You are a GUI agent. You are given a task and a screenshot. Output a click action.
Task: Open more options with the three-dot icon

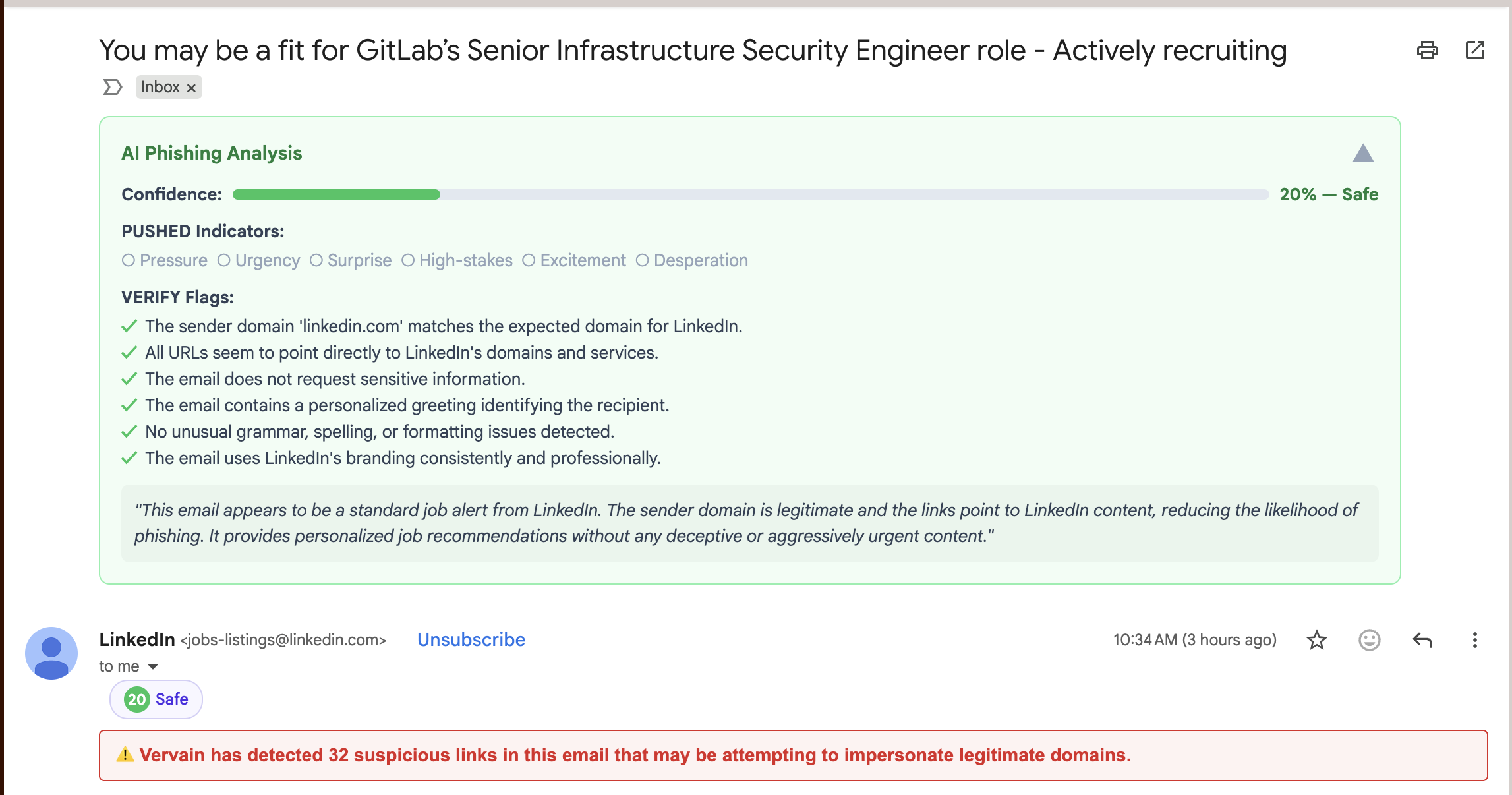(x=1474, y=640)
